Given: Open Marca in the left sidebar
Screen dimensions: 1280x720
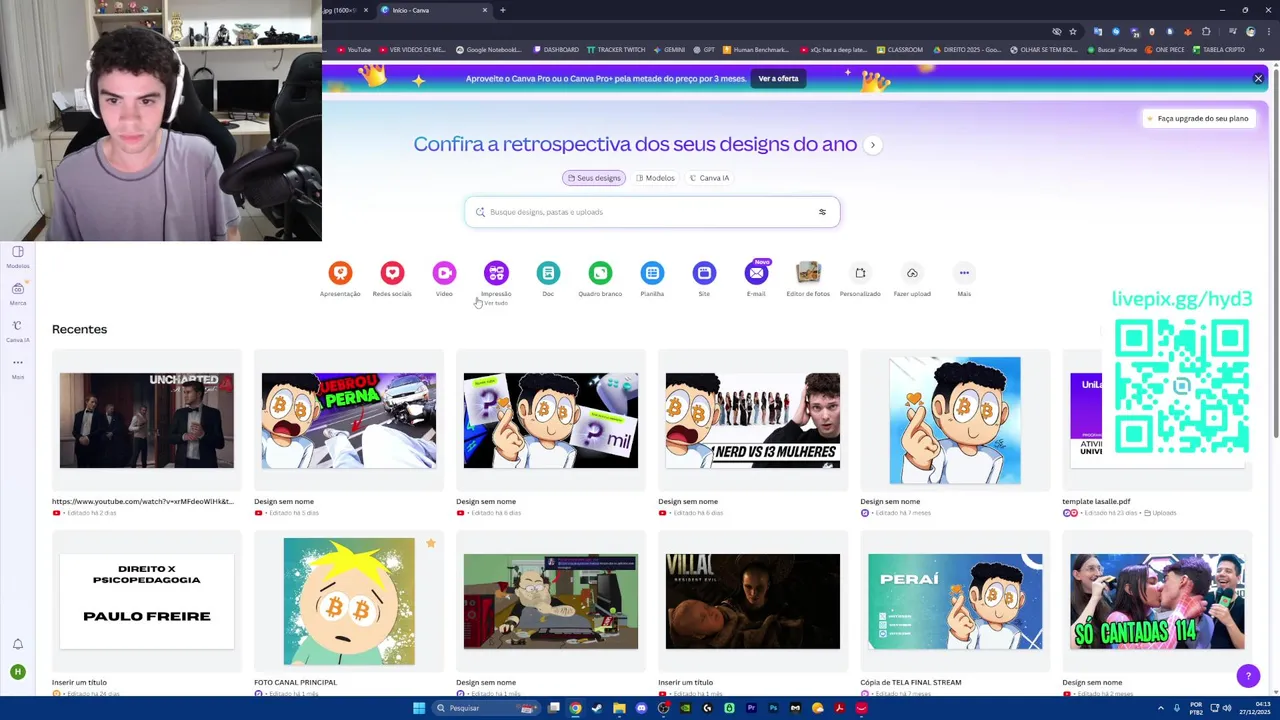Looking at the screenshot, I should [x=18, y=293].
